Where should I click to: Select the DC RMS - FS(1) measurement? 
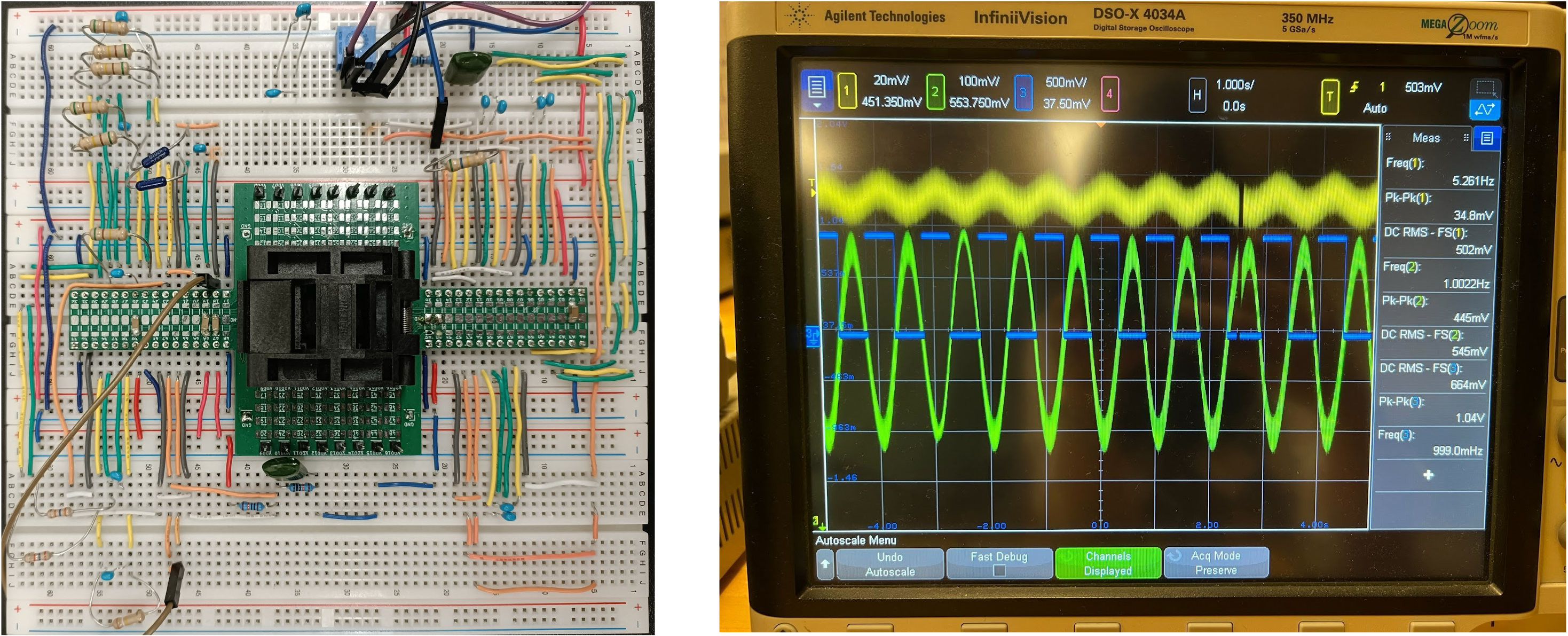[x=1438, y=241]
